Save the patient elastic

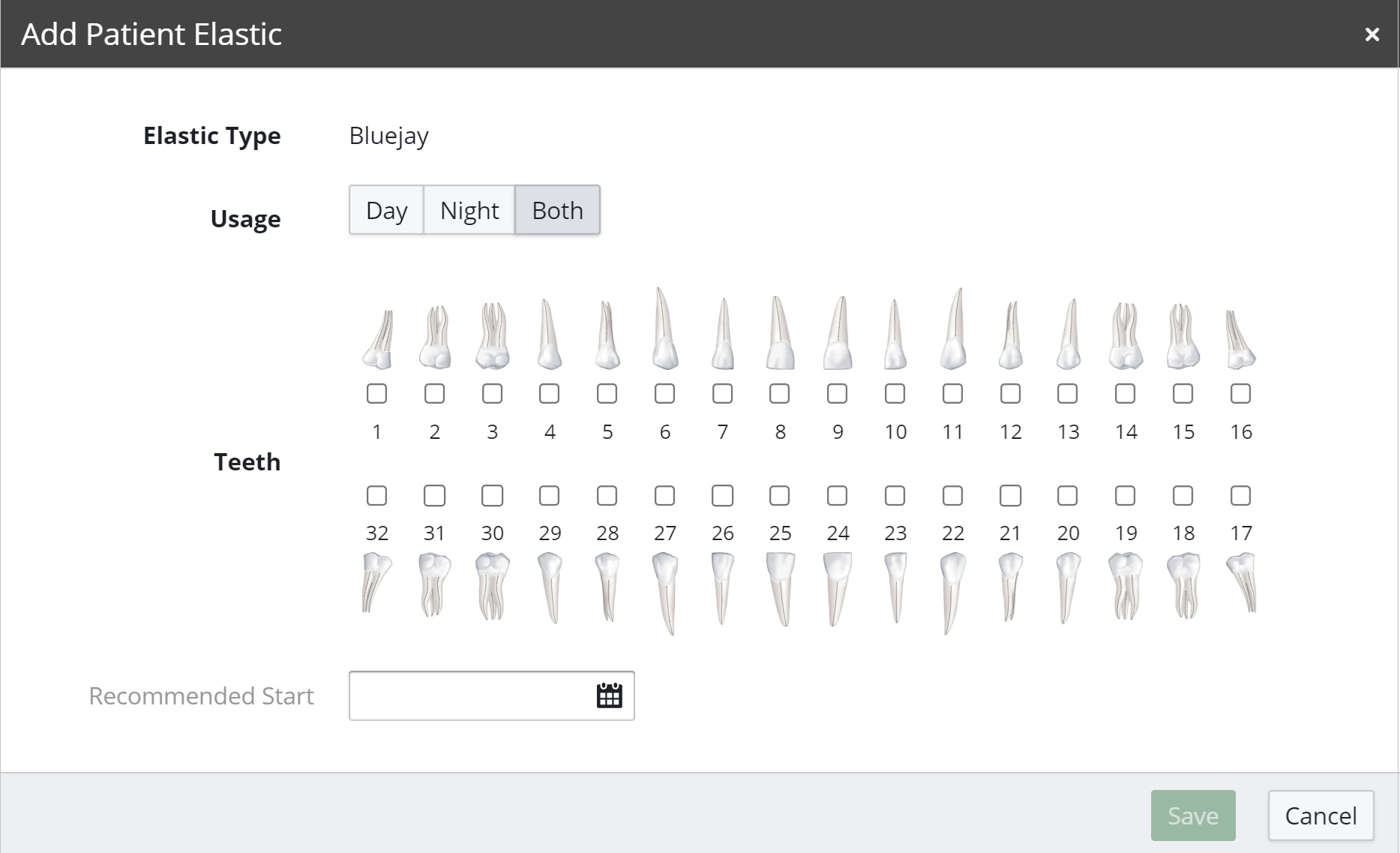pos(1193,815)
